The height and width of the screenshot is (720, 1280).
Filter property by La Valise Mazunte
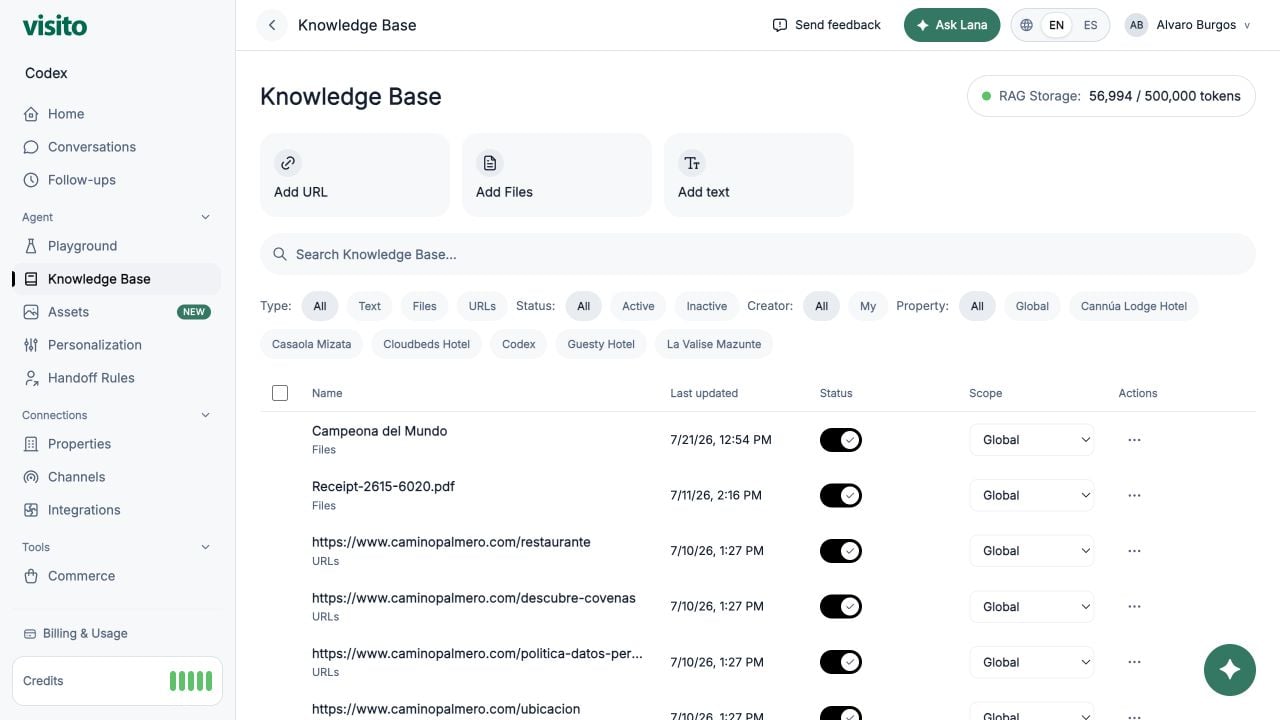tap(714, 344)
